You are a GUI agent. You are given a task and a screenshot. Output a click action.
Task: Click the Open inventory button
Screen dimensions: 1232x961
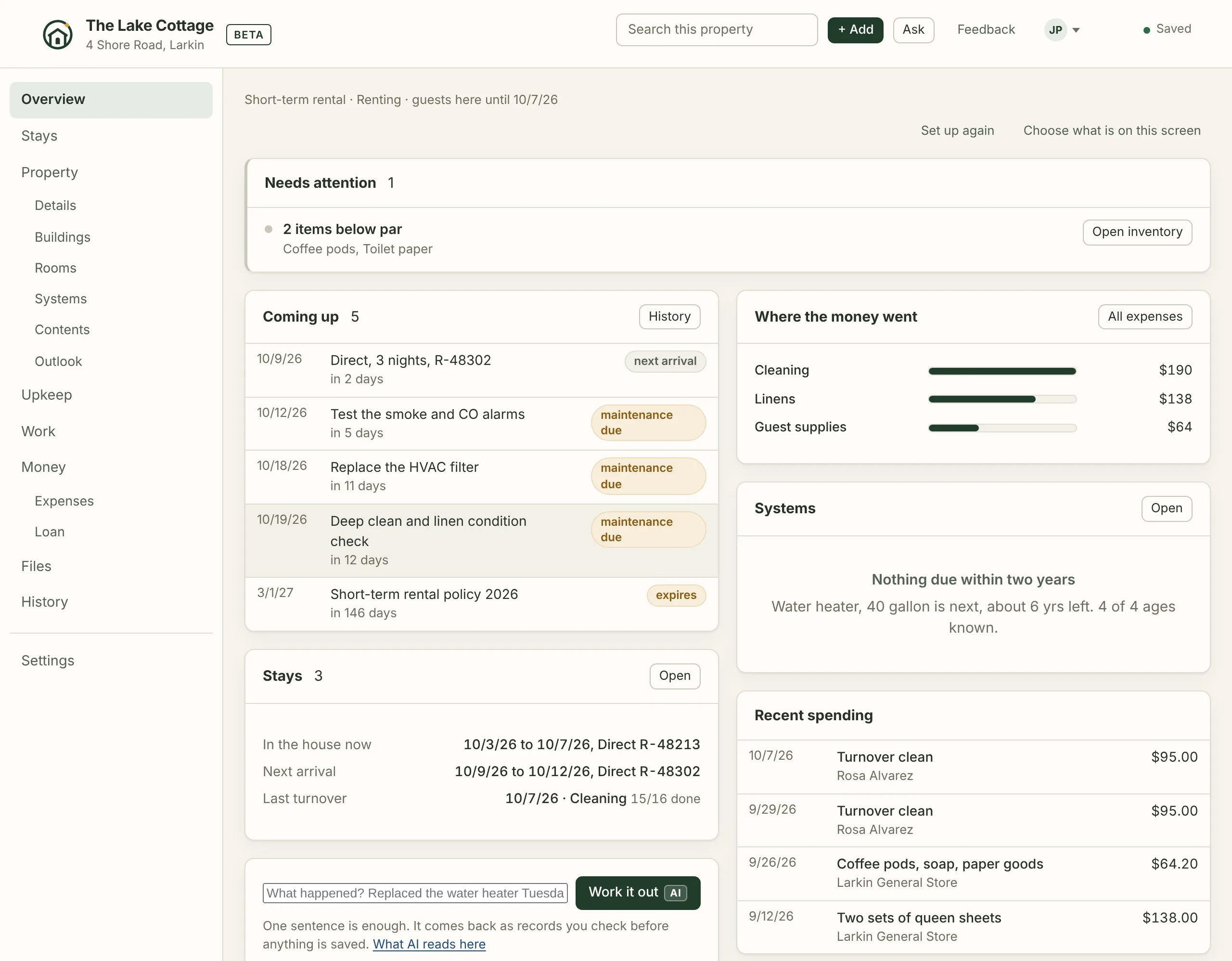[1137, 232]
